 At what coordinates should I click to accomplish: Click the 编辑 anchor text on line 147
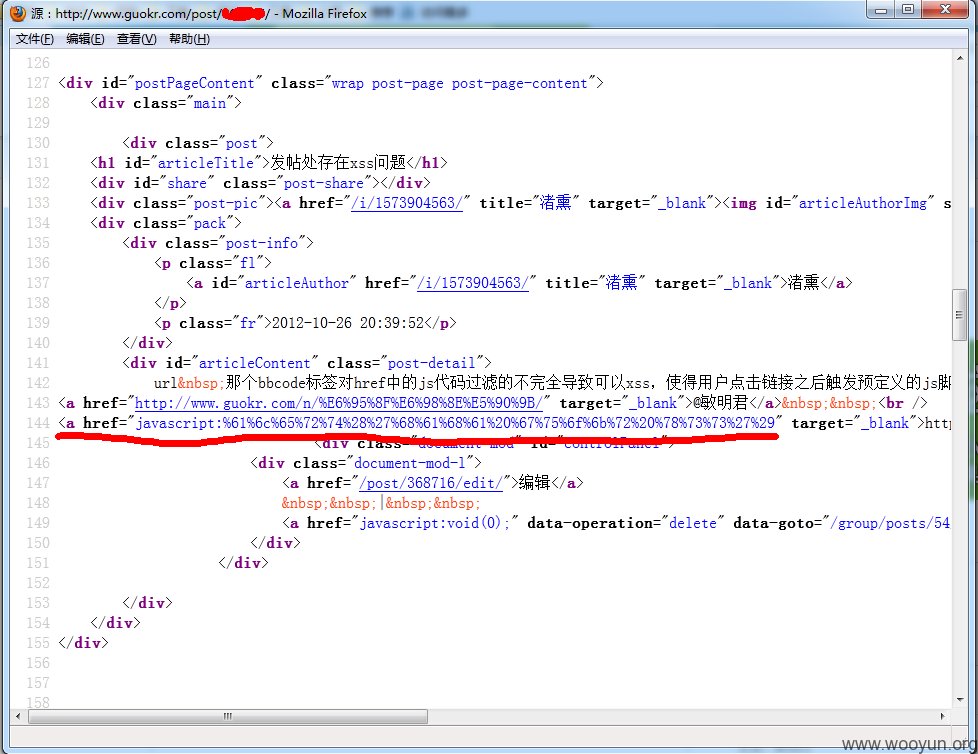pos(535,483)
